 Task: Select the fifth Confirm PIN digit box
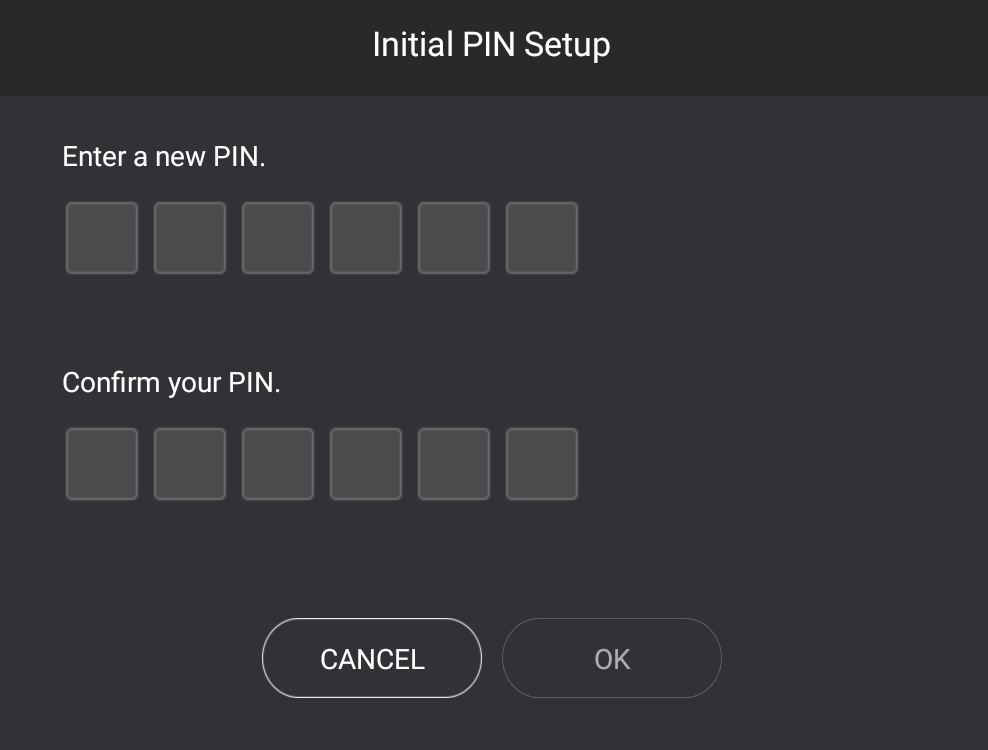[x=454, y=464]
